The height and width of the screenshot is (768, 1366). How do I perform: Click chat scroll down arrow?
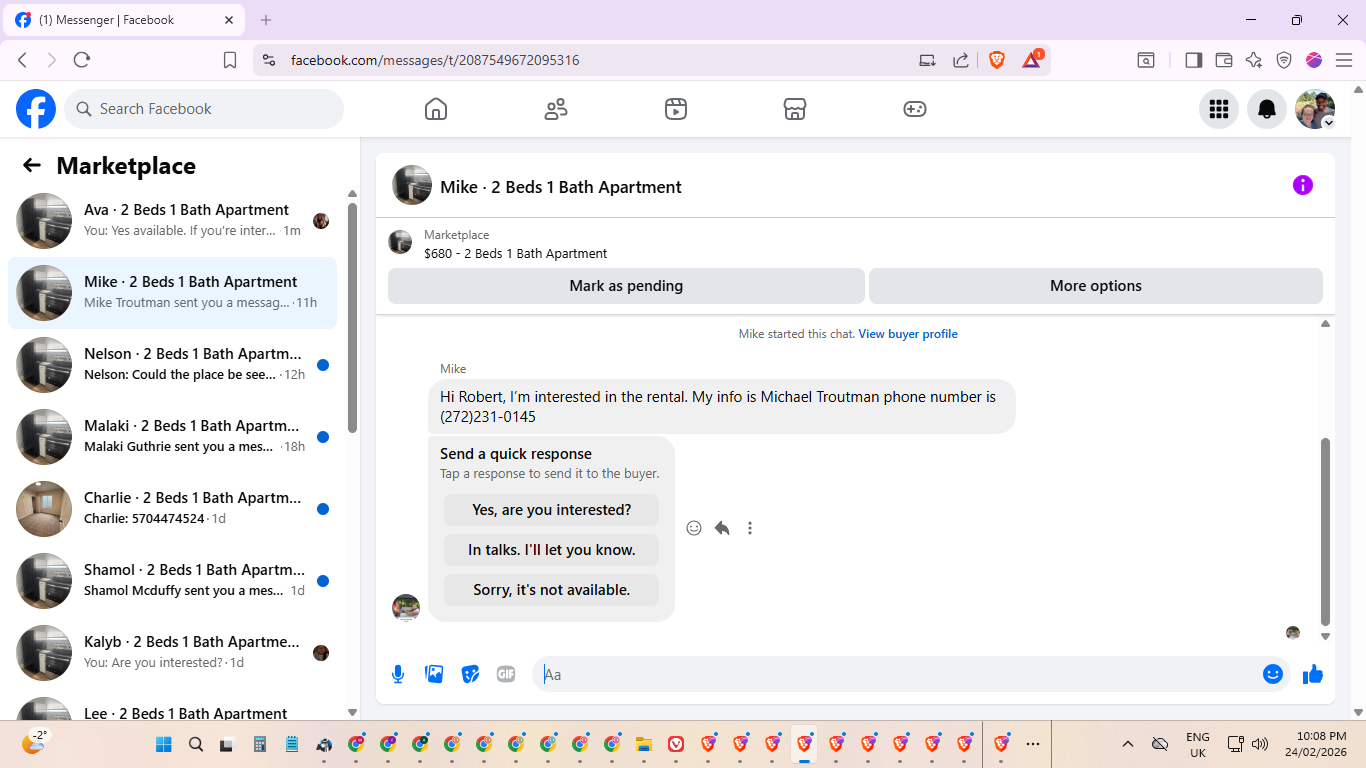[x=1326, y=636]
